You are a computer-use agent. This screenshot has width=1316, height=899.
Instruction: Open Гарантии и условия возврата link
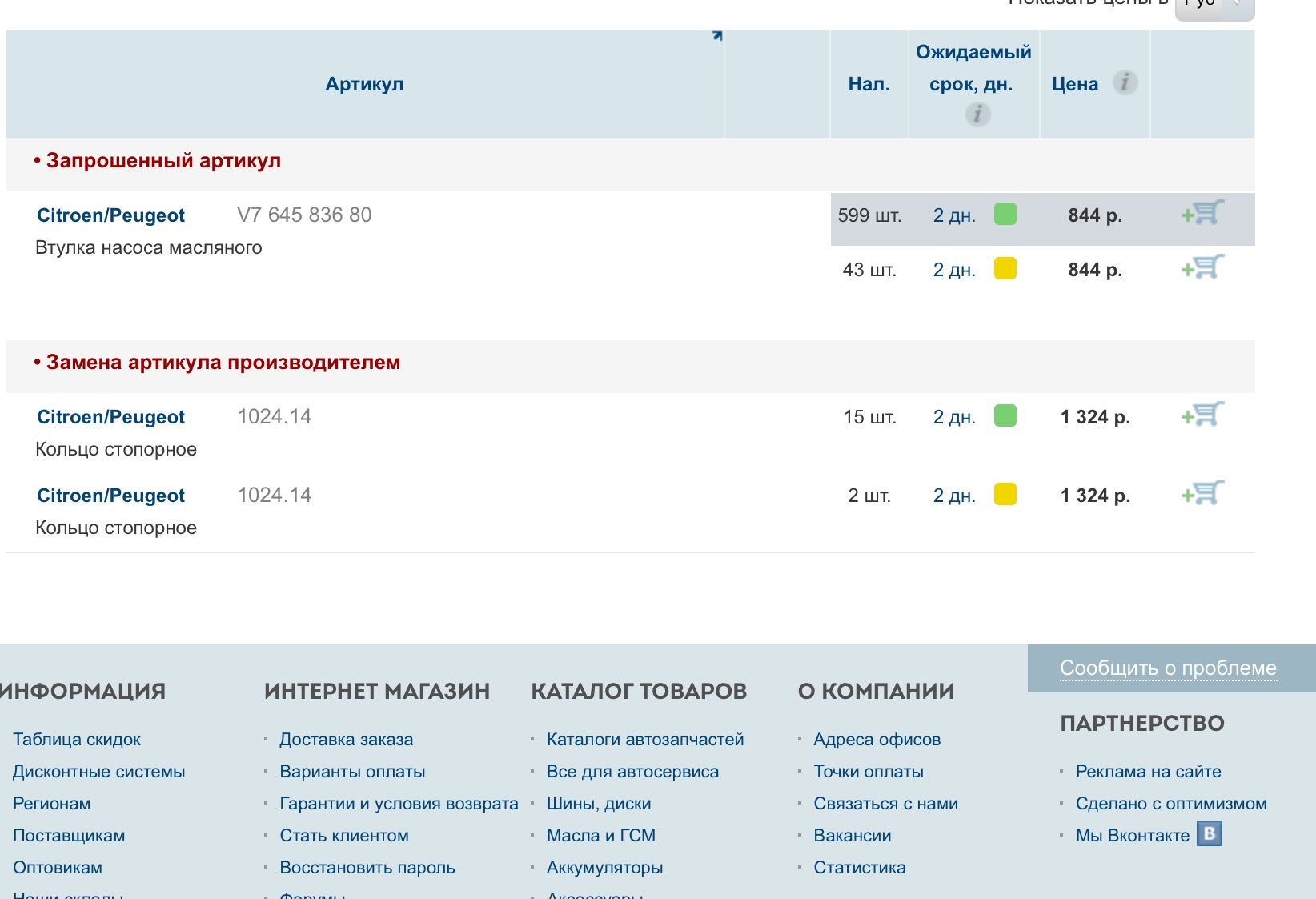pos(399,804)
